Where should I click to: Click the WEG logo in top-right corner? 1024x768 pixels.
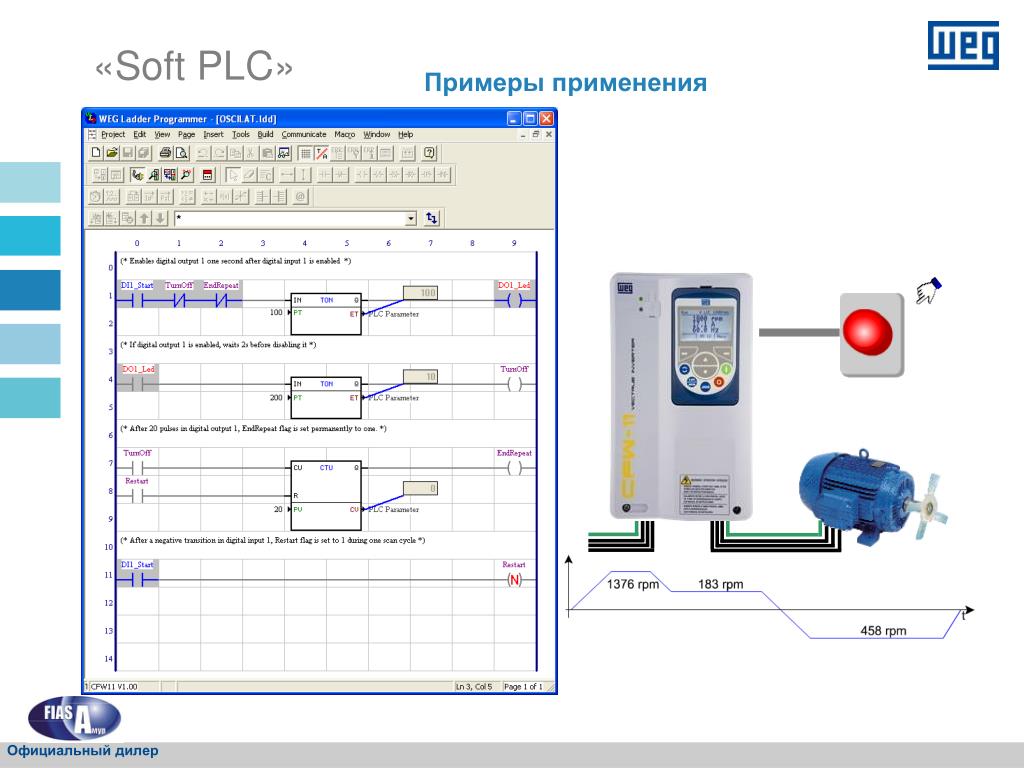(963, 45)
